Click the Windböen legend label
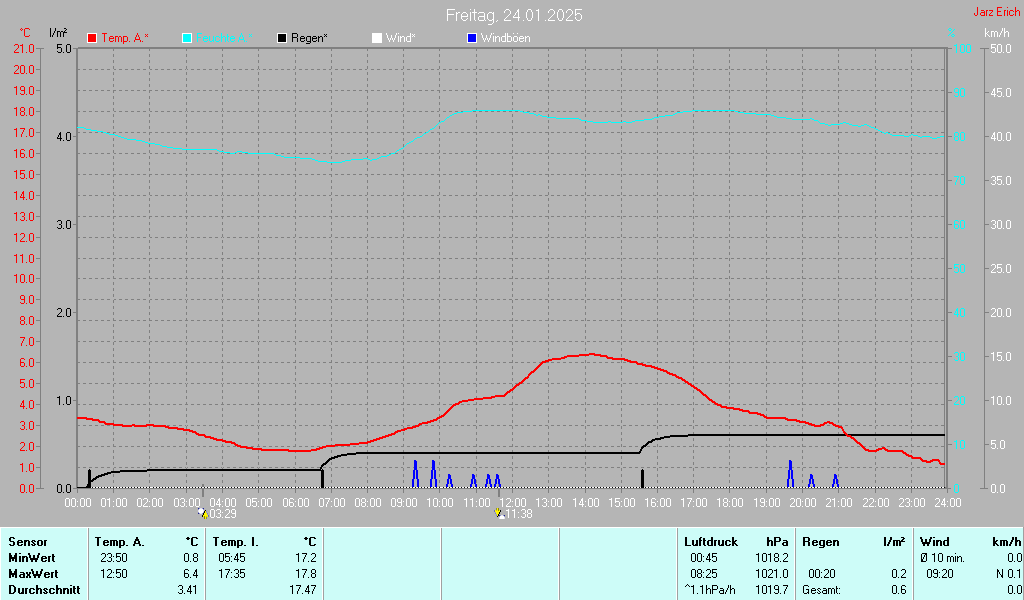 pos(505,39)
